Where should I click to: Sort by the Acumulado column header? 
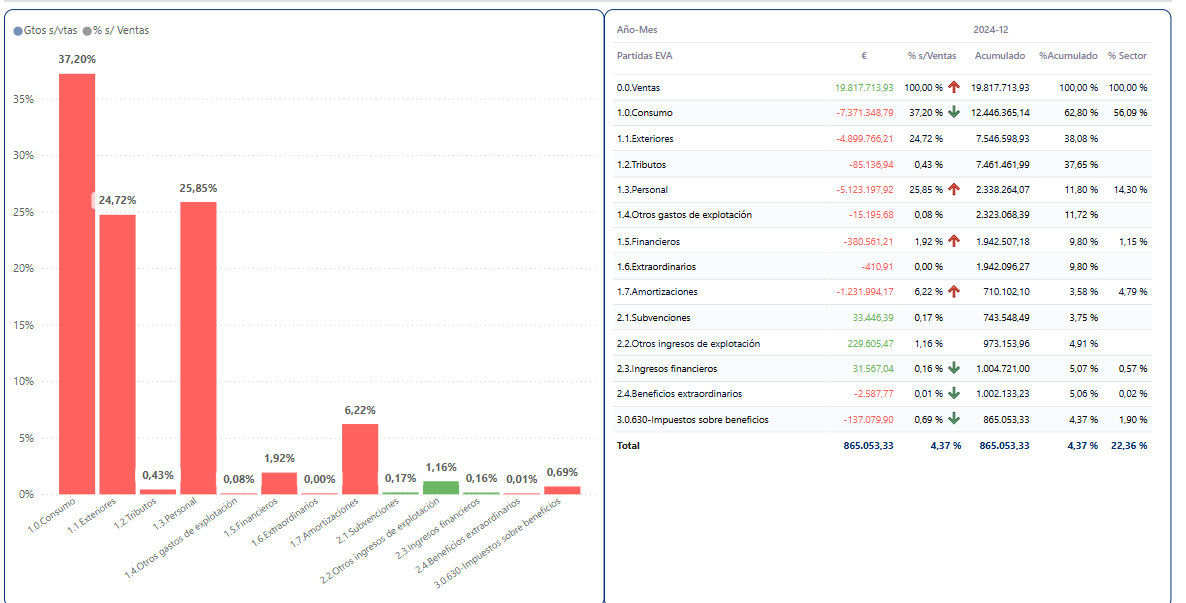(998, 56)
